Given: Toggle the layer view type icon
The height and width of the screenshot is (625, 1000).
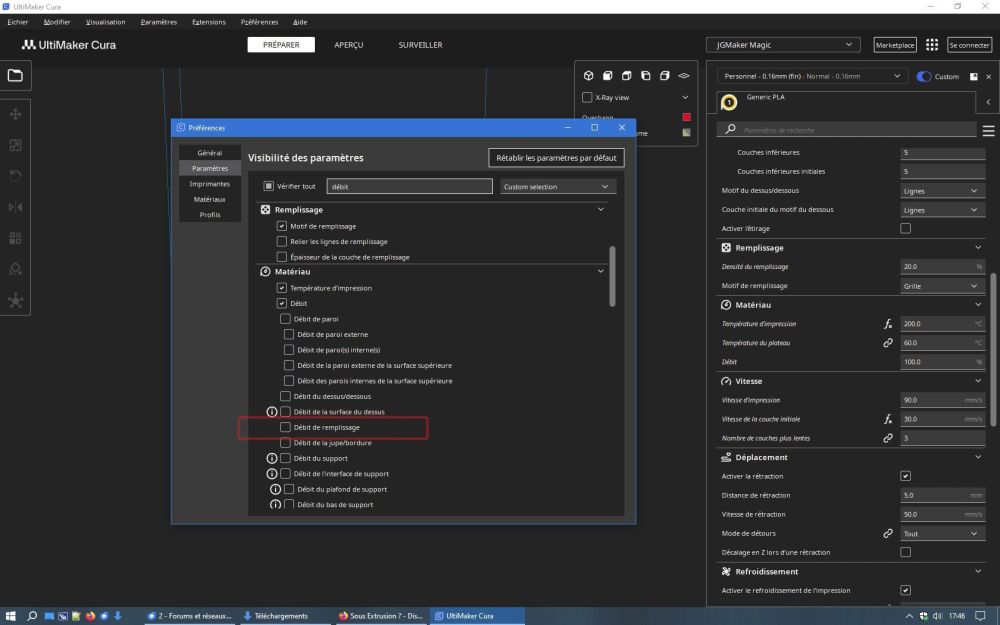Looking at the screenshot, I should tap(684, 75).
